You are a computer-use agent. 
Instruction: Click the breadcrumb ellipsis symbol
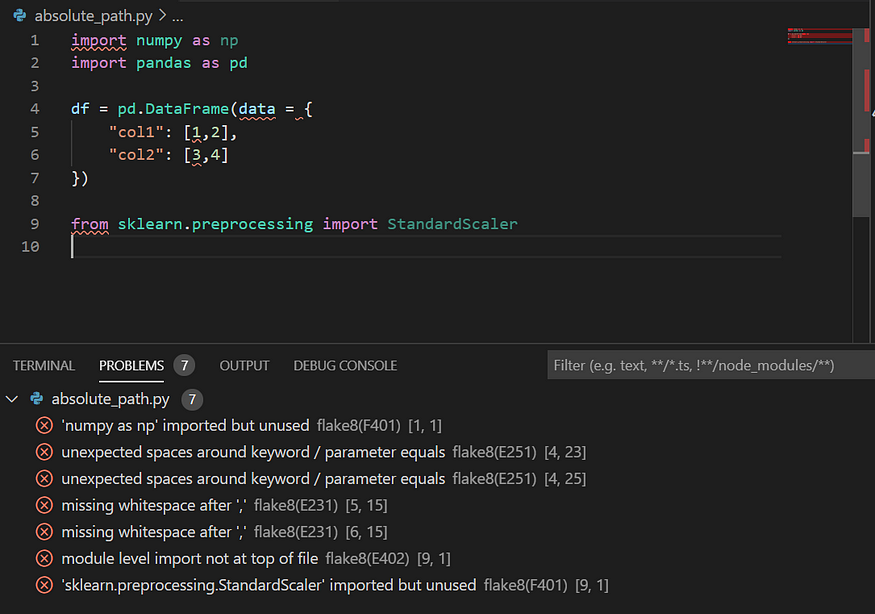177,17
